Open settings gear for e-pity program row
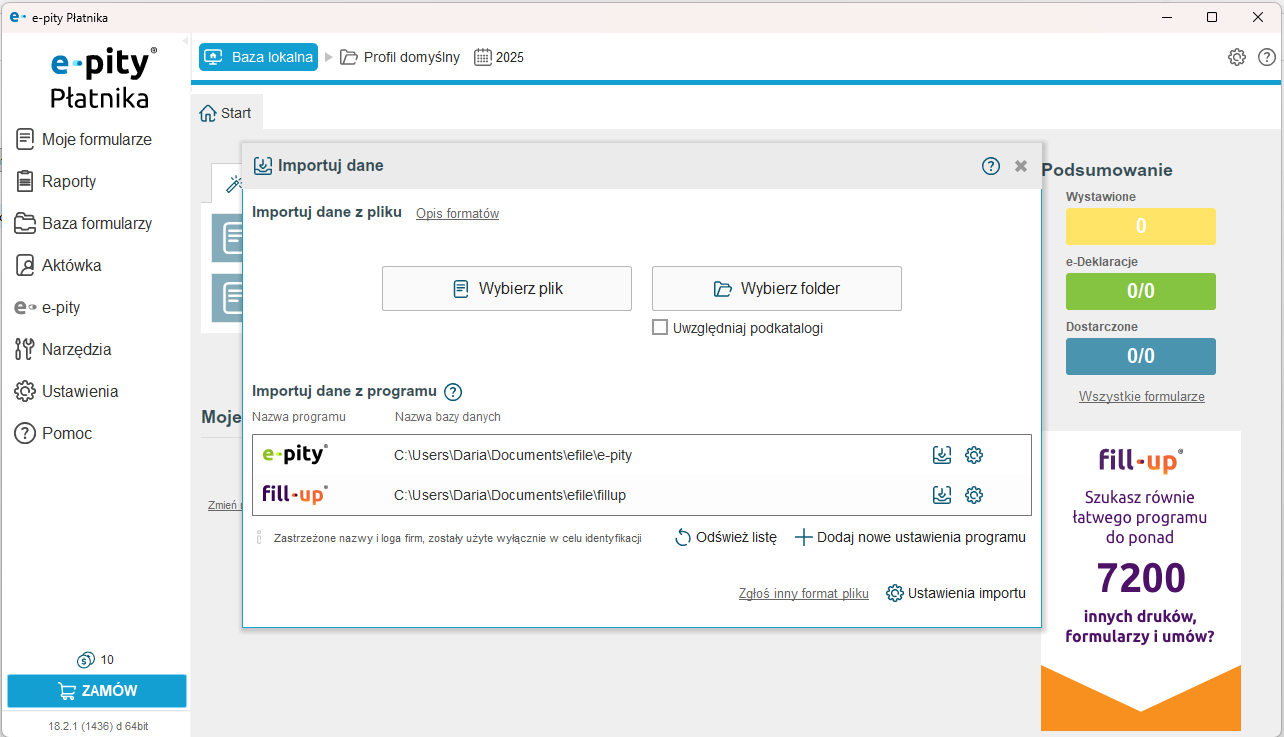The height and width of the screenshot is (737, 1284). click(x=974, y=455)
